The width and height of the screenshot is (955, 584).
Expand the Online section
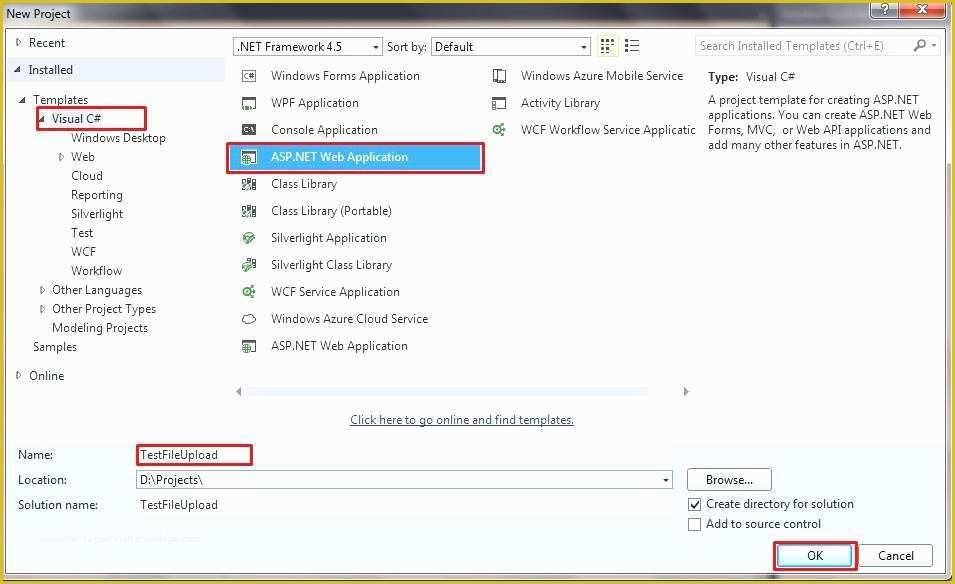click(18, 376)
